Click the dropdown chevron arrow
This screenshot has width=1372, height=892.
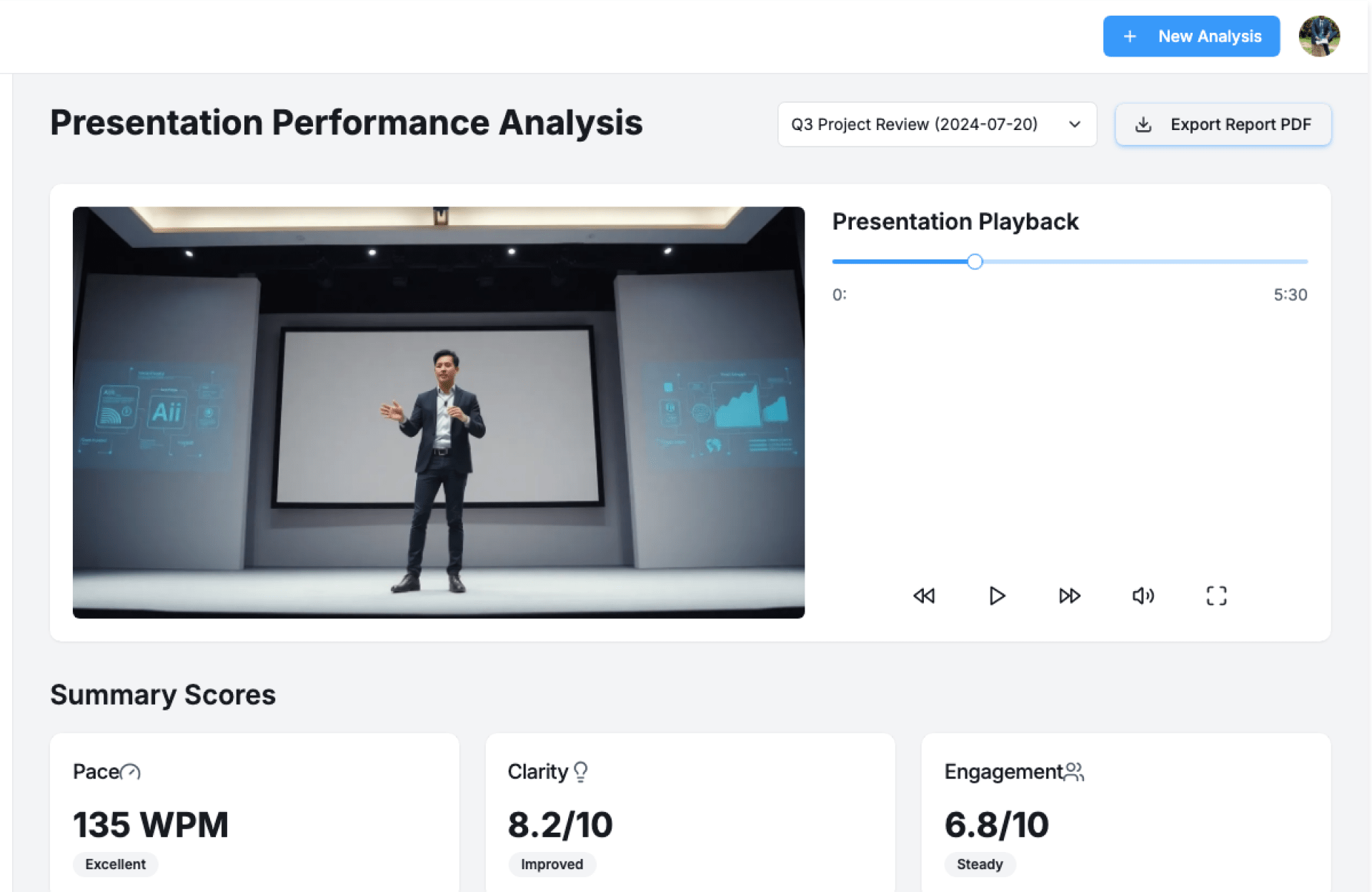[x=1074, y=124]
